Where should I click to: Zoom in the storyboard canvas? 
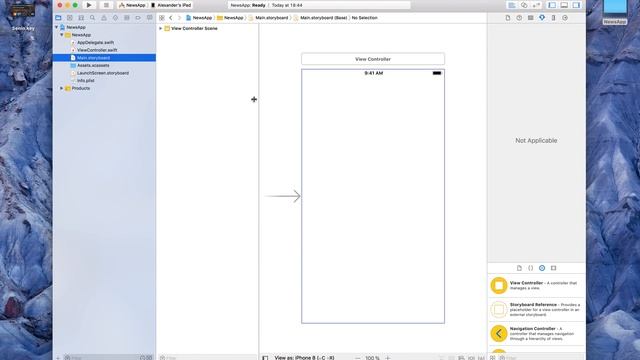click(388, 358)
